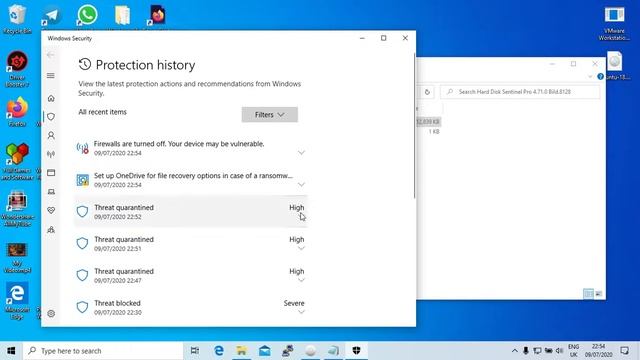
Task: Click shield icon of the Threat blocked item
Action: 82,307
